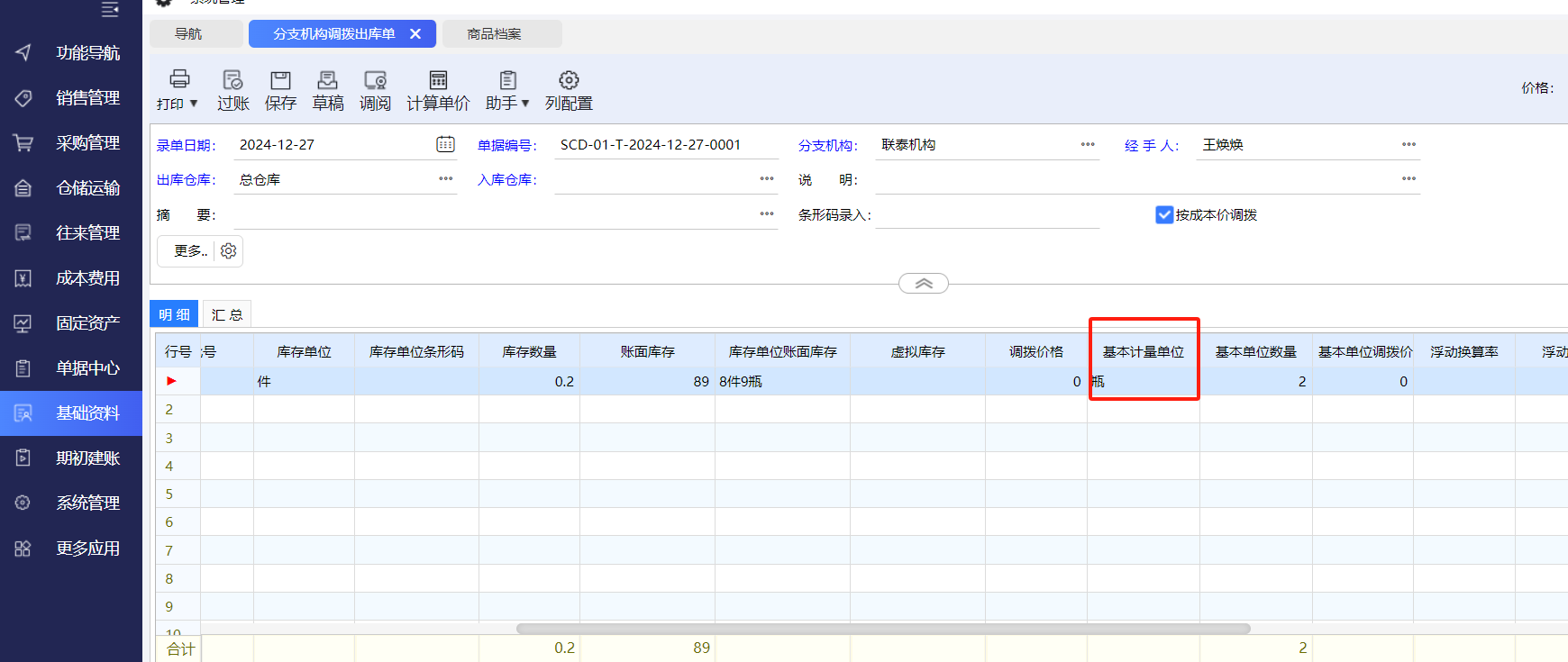Click the 库存单位账面库存 column header

click(x=782, y=351)
